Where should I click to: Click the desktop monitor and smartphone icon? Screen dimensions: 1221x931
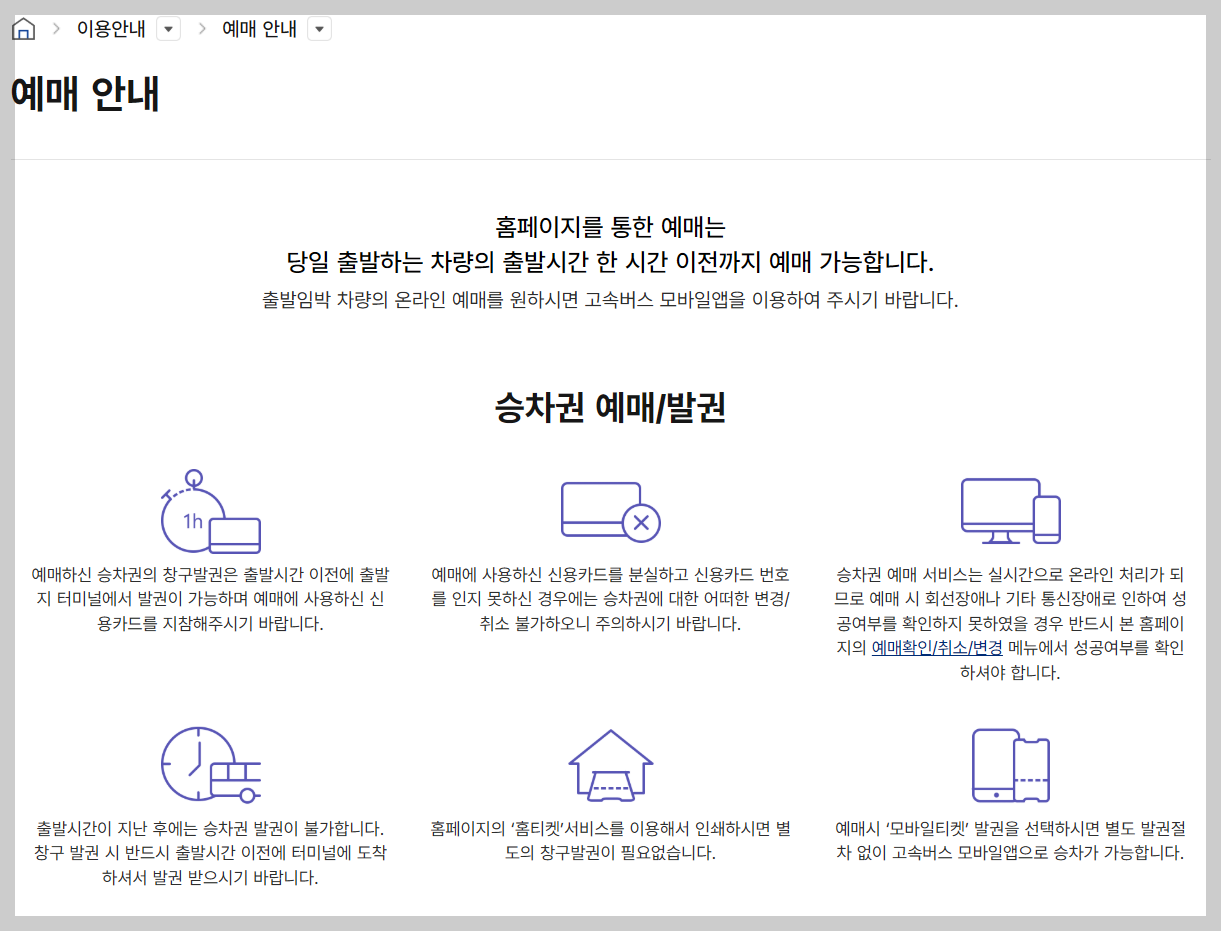point(1013,511)
